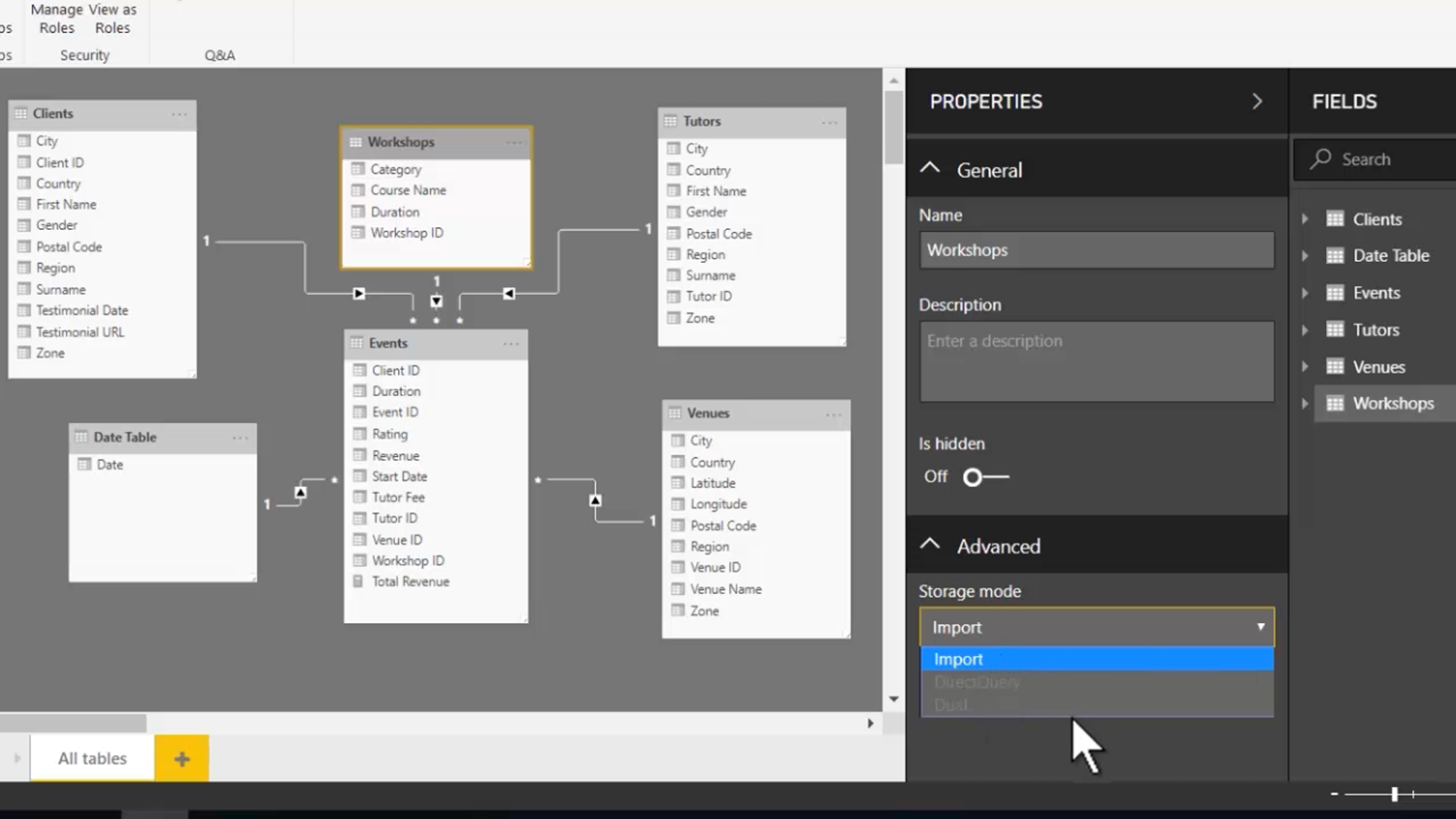Collapse the Advanced section
This screenshot has width=1456, height=819.
click(930, 545)
